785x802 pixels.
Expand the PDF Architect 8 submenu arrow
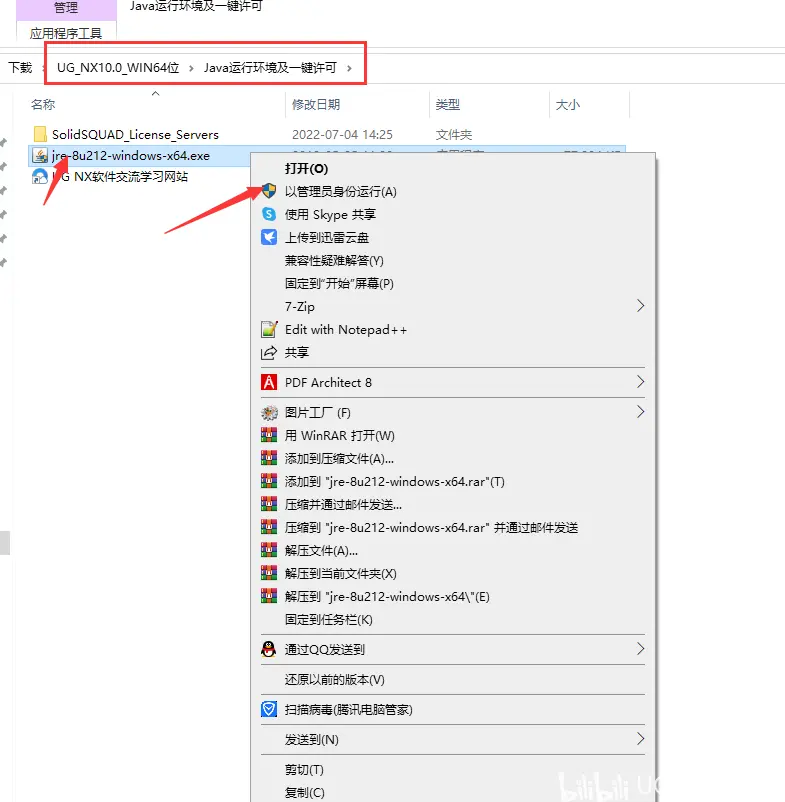coord(640,382)
